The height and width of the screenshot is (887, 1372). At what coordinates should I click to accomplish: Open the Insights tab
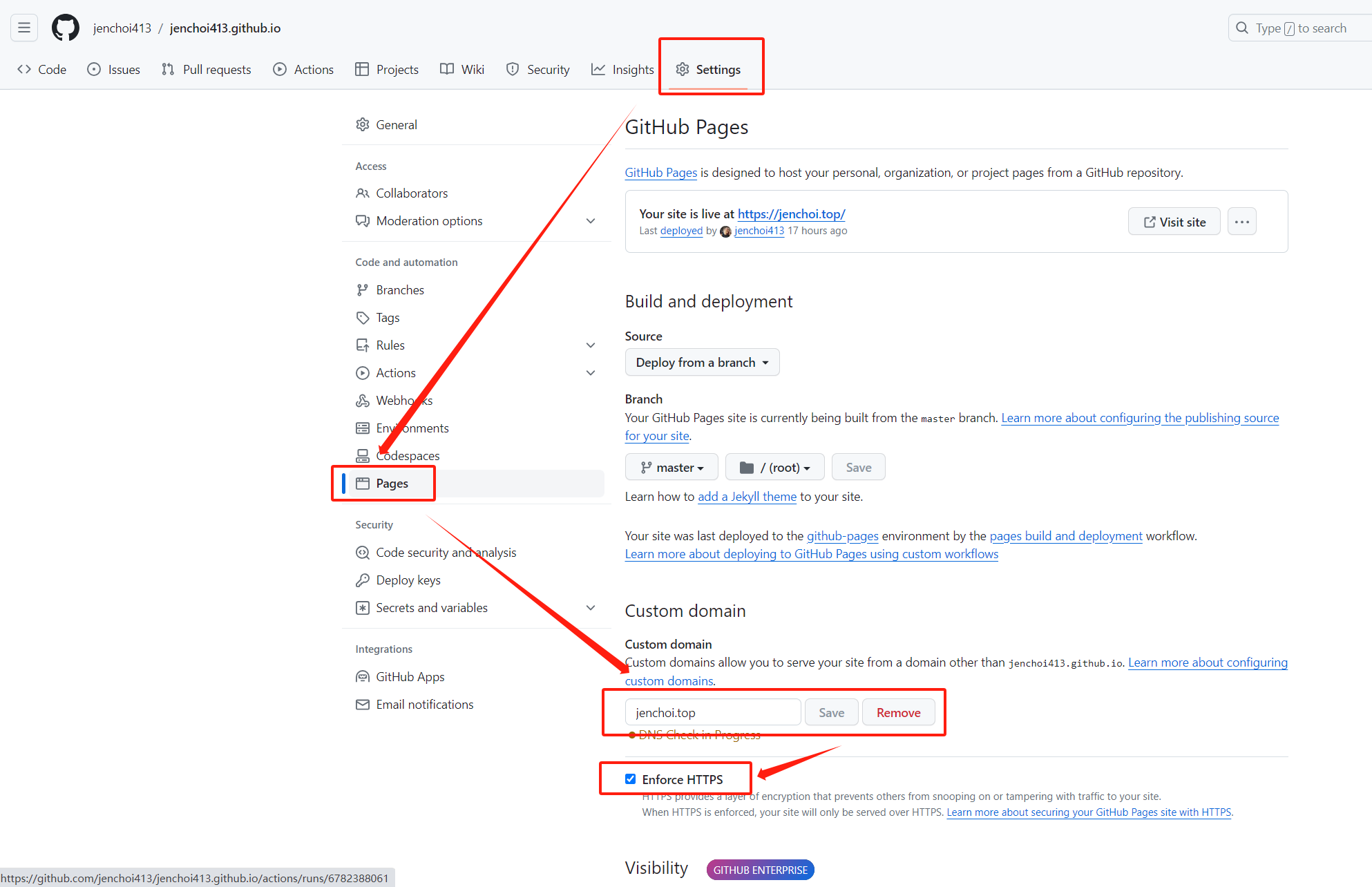point(622,69)
